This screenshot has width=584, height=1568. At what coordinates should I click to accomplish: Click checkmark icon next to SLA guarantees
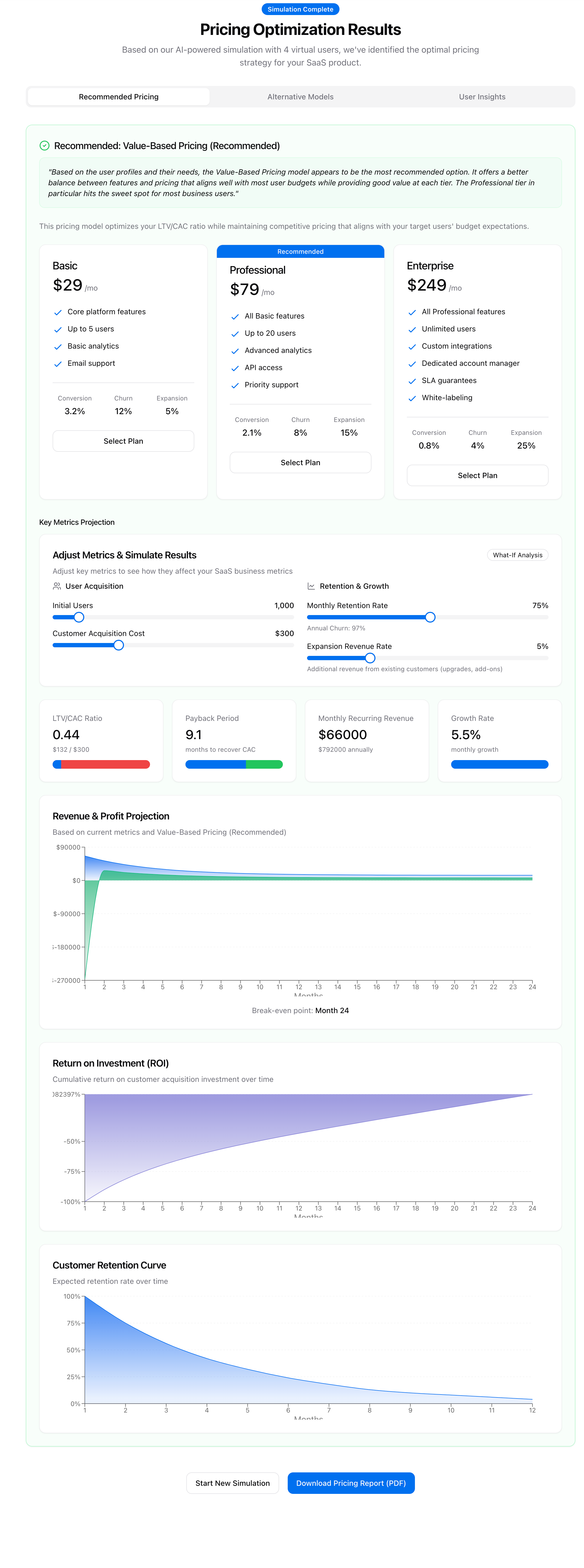(x=412, y=381)
